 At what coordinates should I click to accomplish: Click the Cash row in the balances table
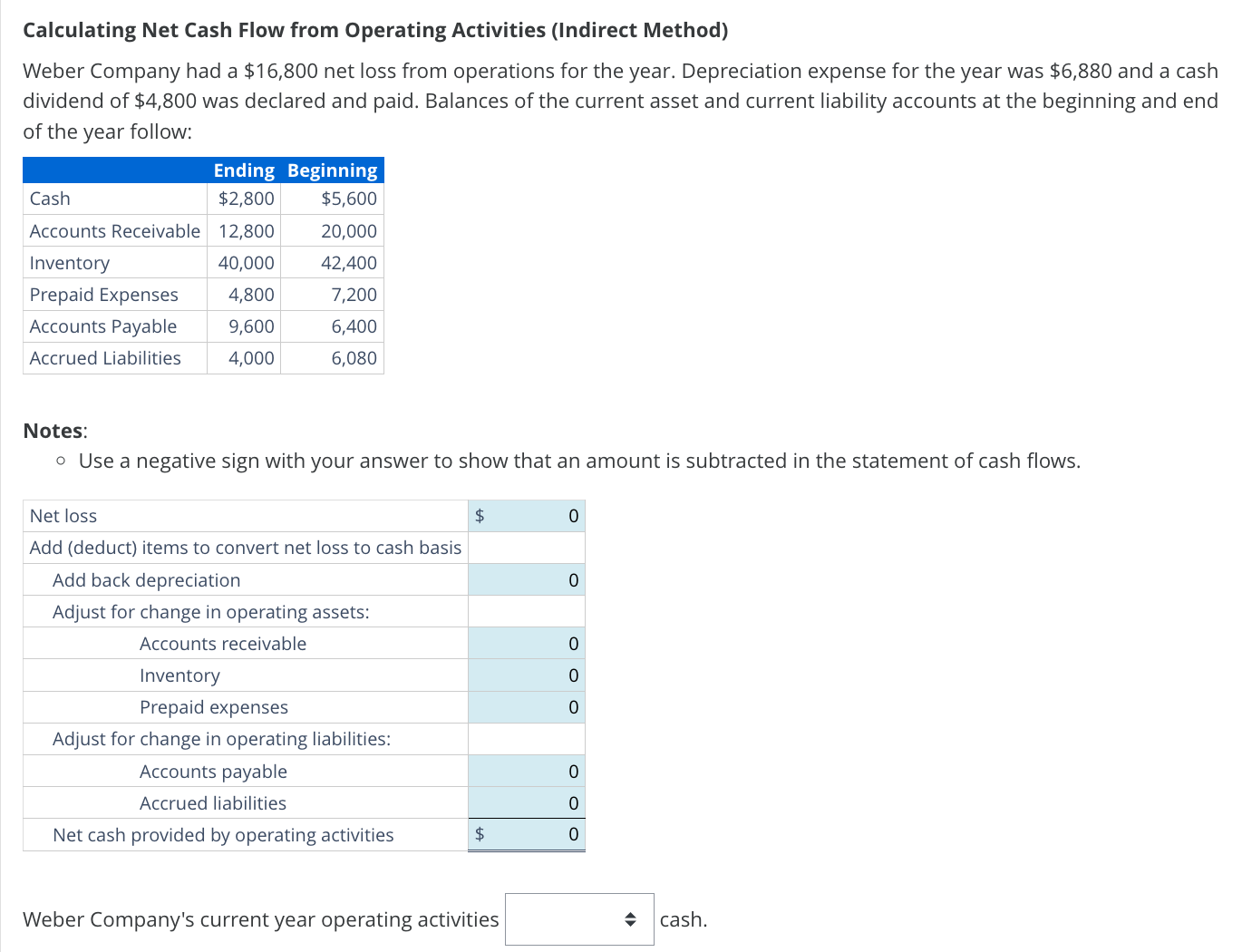pos(50,199)
